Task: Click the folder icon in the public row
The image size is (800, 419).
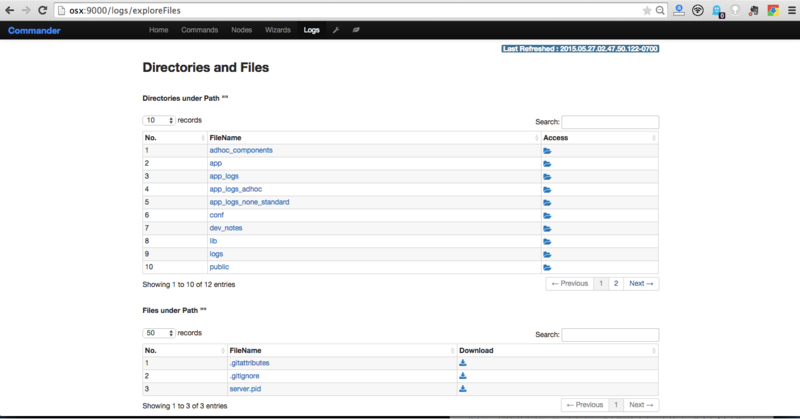Action: (x=547, y=267)
